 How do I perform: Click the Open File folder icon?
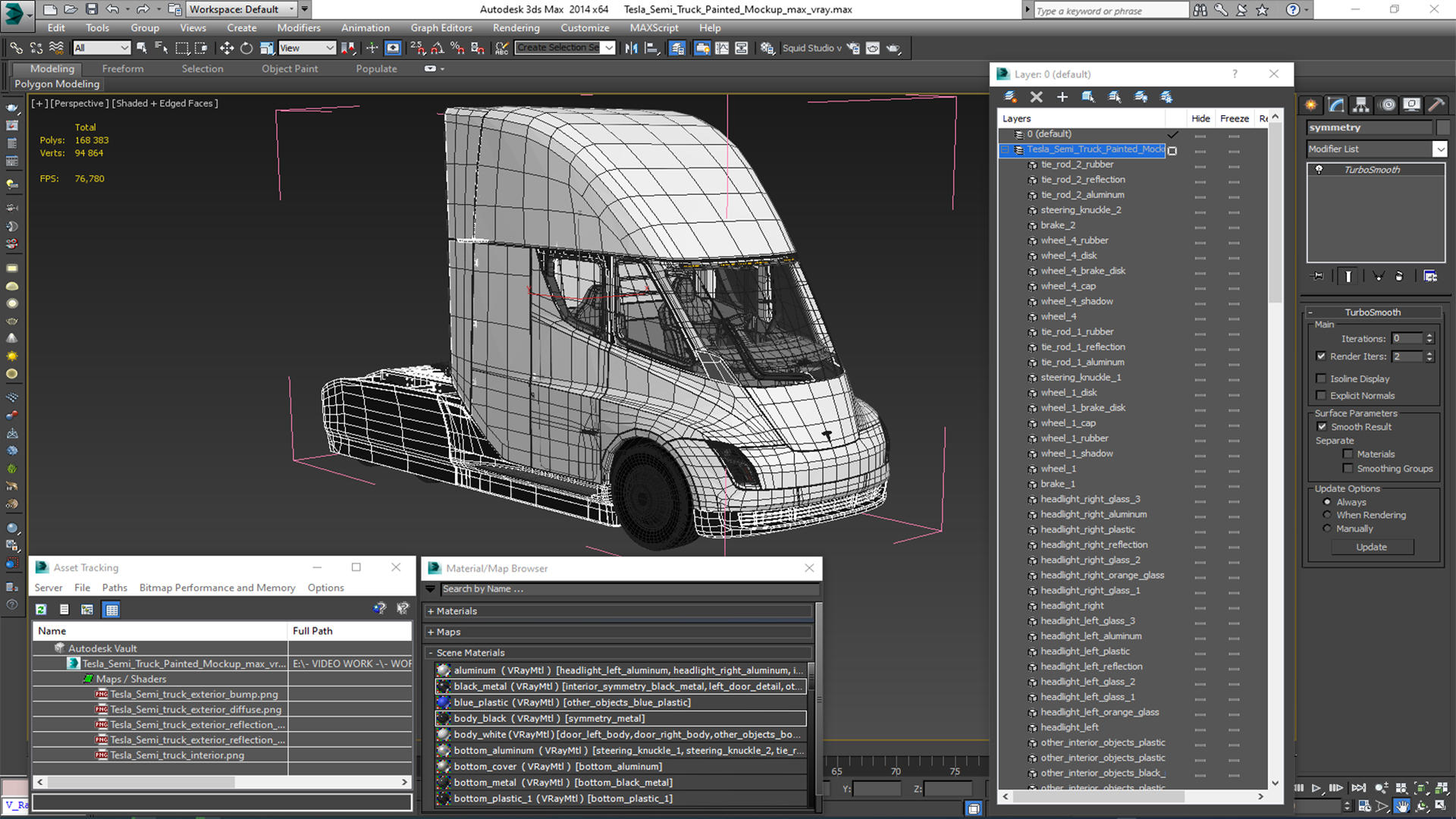(x=70, y=9)
